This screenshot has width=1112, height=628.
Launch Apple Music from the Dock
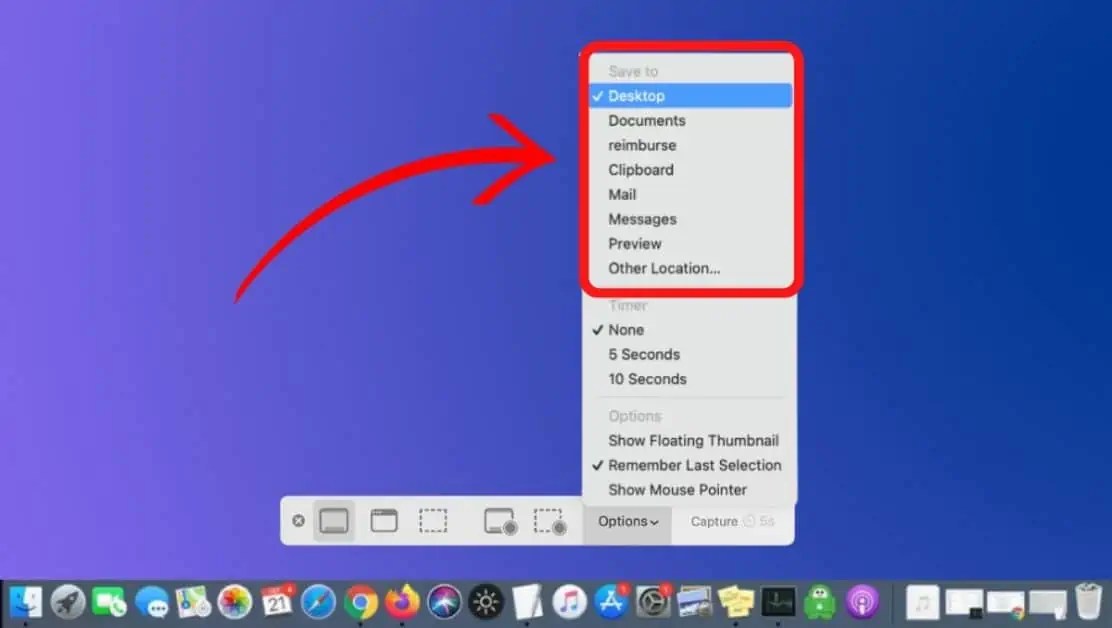click(x=568, y=602)
